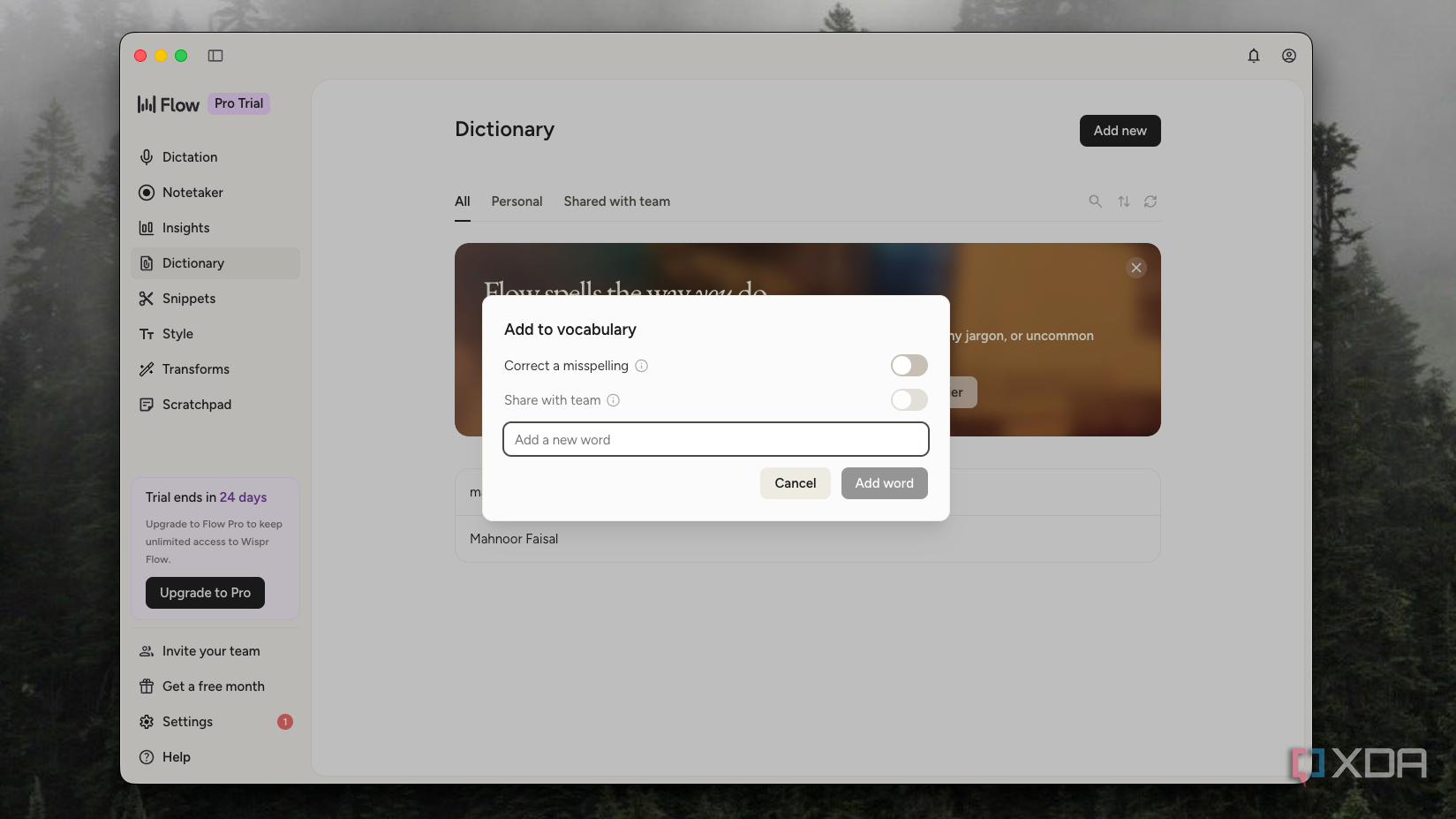Open Get a free month

click(x=215, y=686)
